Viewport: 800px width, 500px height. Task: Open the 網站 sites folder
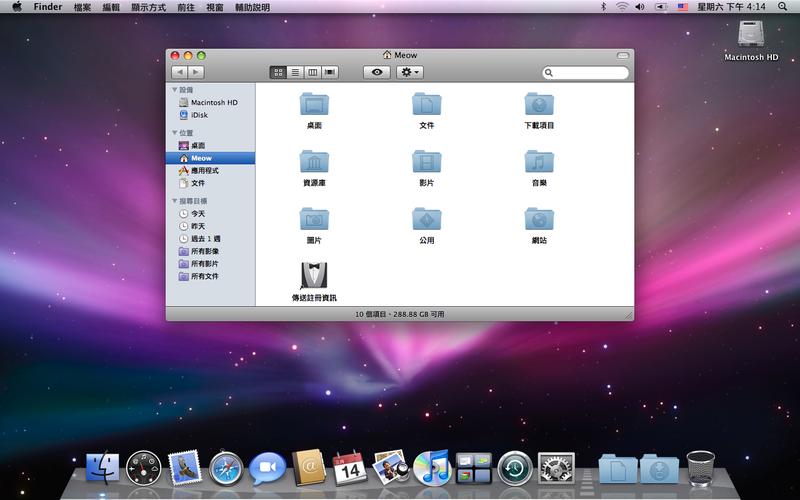(x=539, y=219)
